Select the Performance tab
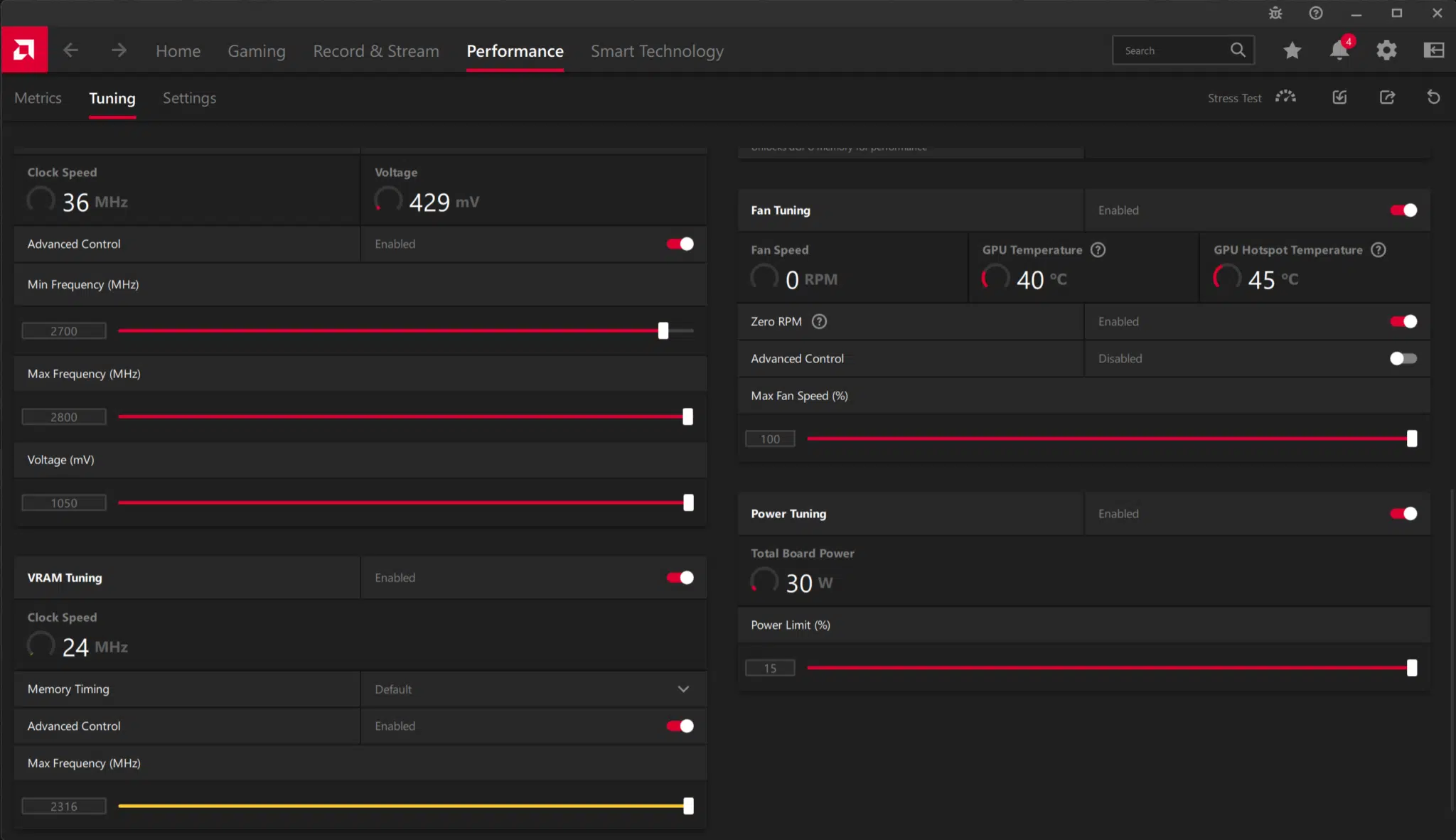Image resolution: width=1456 pixels, height=840 pixels. (x=515, y=51)
